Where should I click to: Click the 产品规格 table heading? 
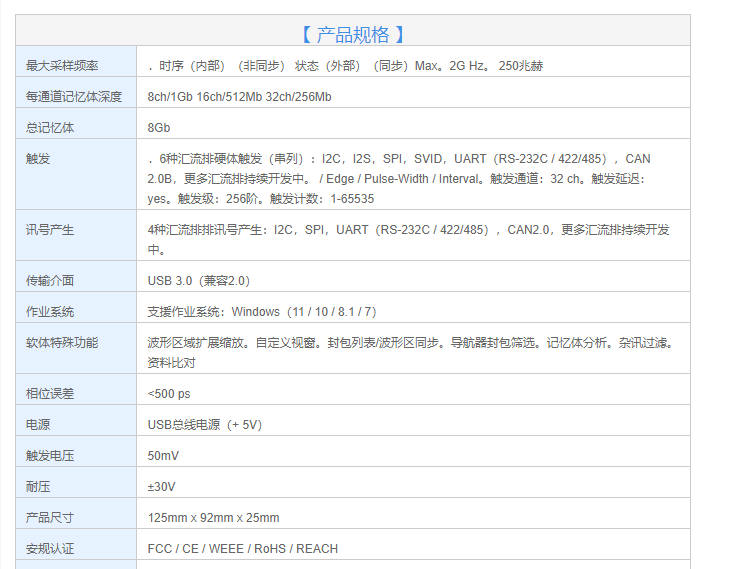352,34
